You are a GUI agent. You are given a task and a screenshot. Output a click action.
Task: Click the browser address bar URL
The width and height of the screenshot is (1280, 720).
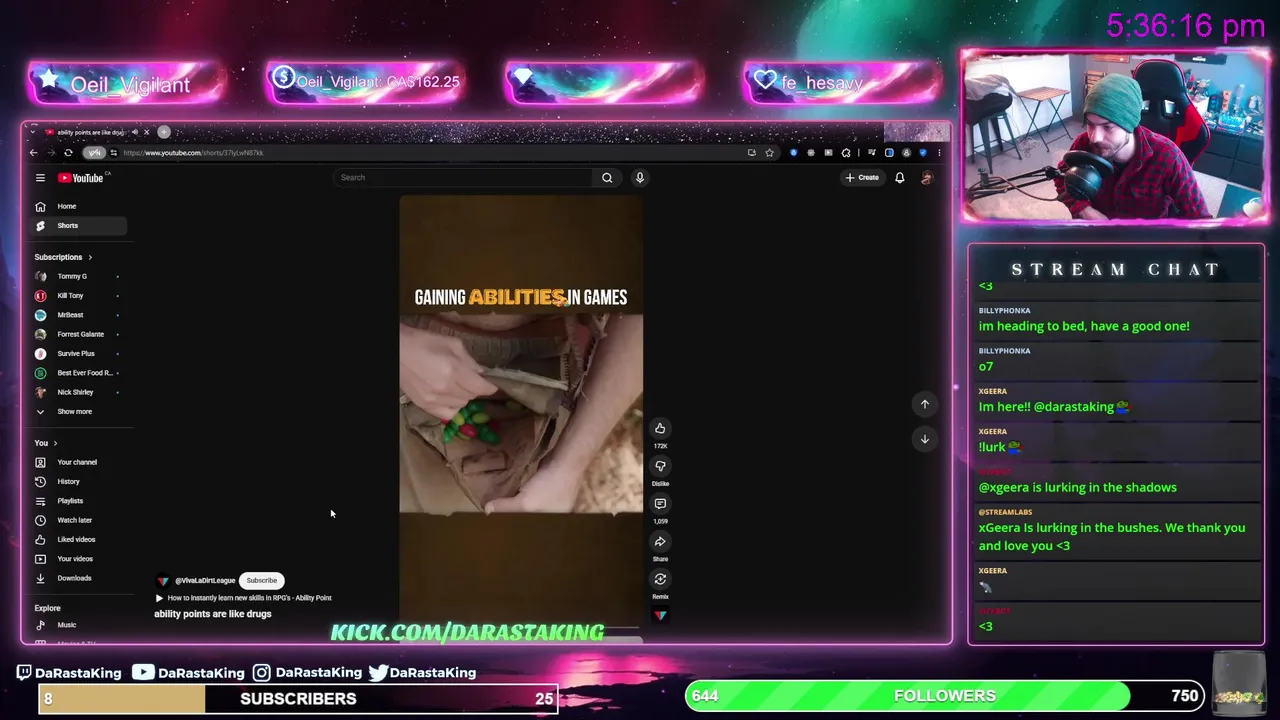pyautogui.click(x=193, y=153)
